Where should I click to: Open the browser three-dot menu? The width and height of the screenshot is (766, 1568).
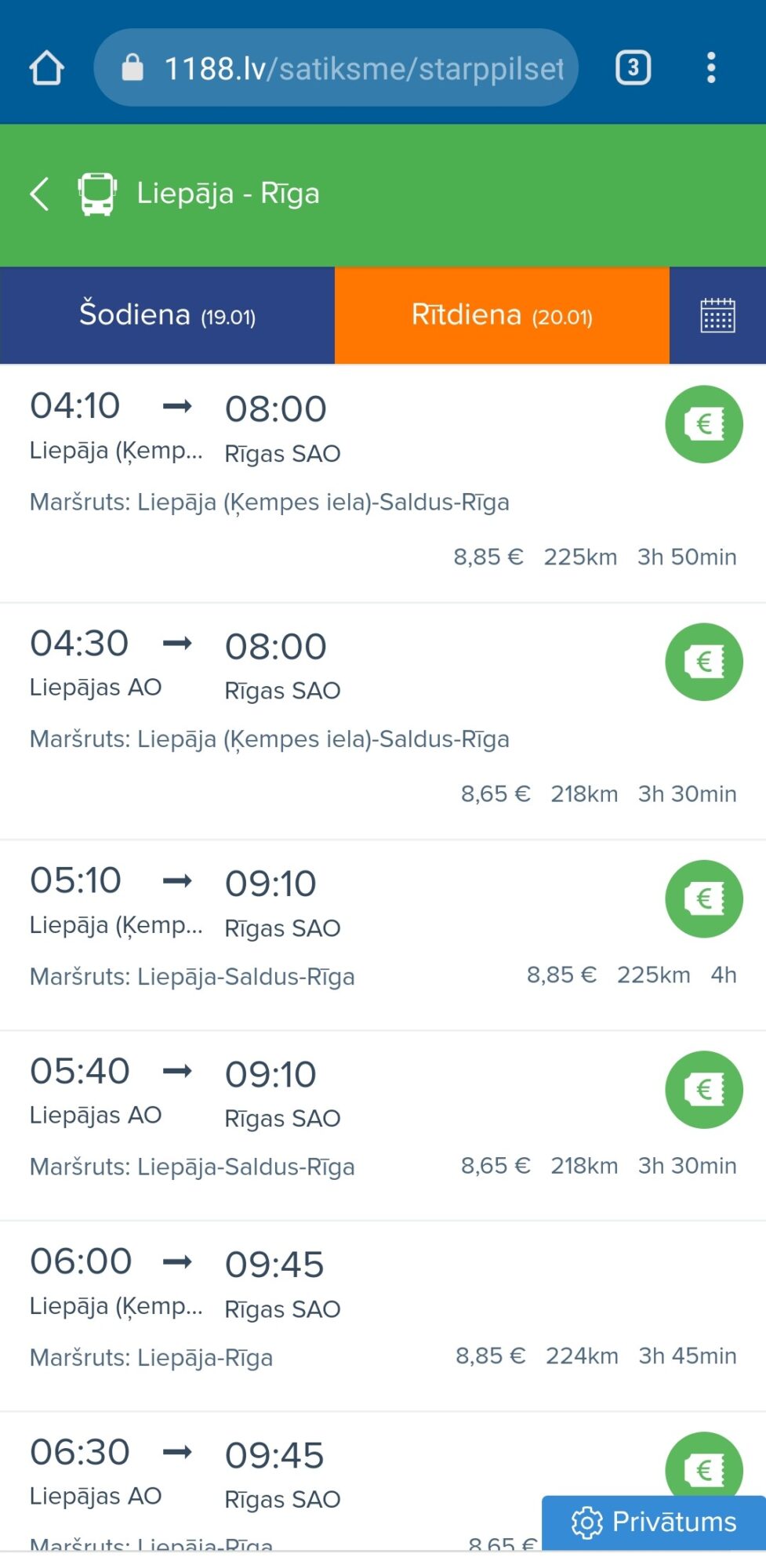click(711, 67)
